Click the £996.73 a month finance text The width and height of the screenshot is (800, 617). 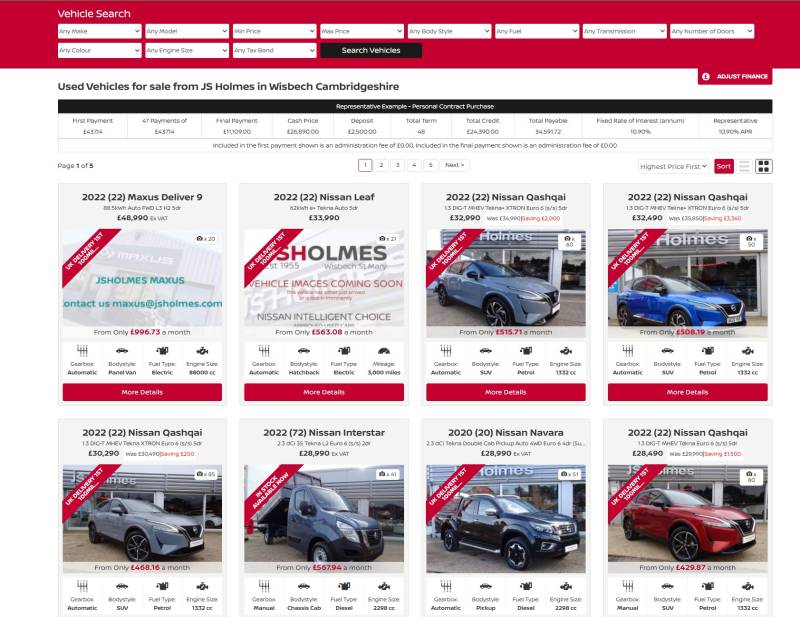[x=142, y=332]
